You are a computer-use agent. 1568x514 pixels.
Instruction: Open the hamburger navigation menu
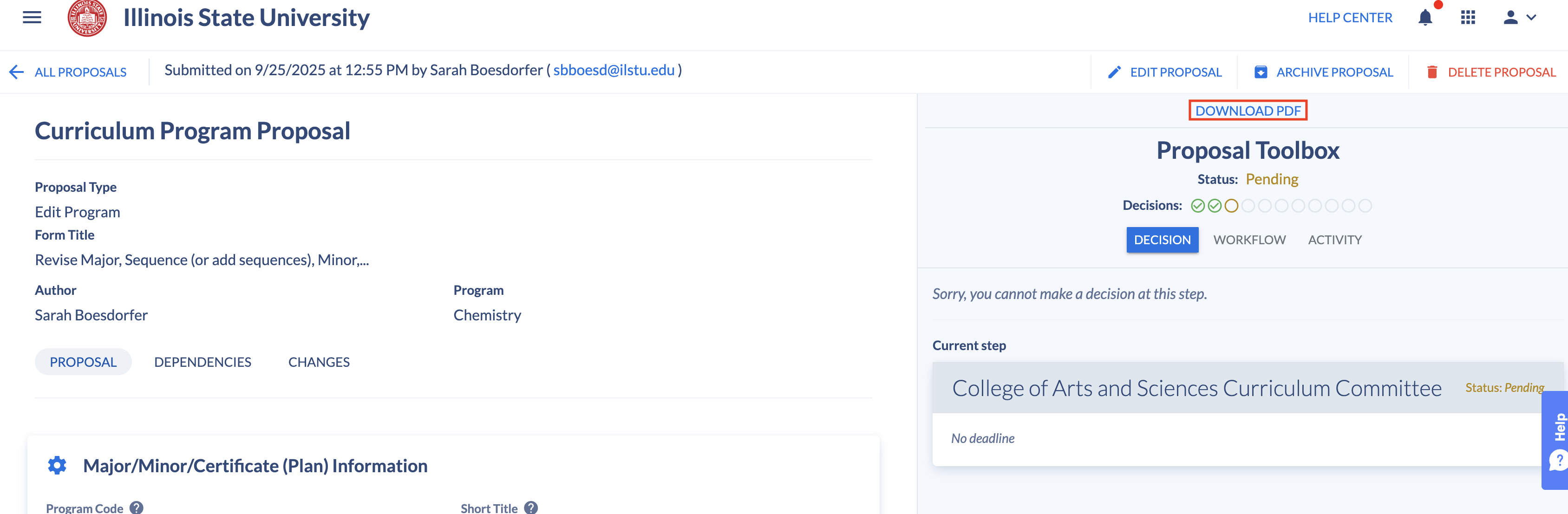[x=32, y=18]
